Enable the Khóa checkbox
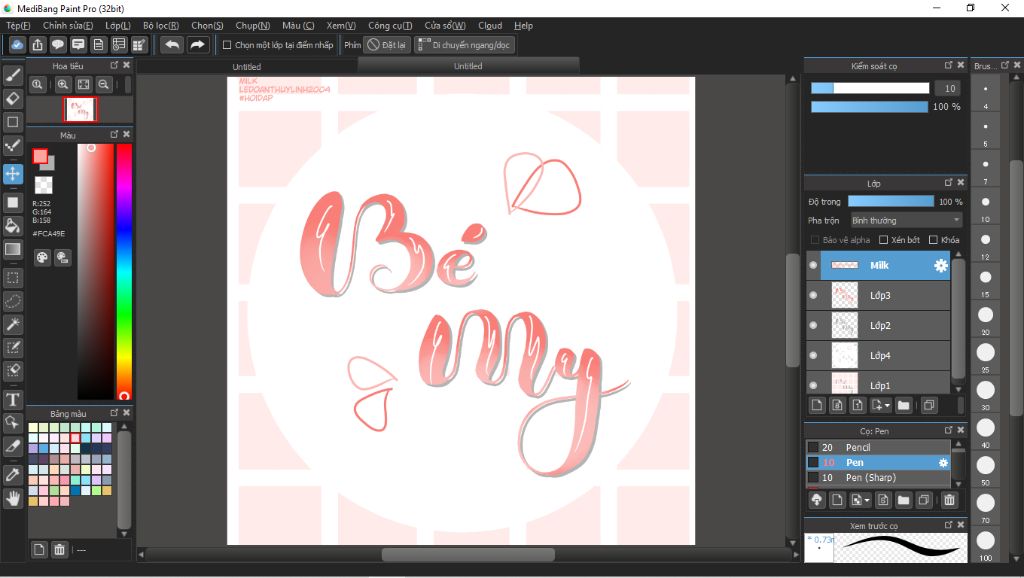This screenshot has width=1024, height=578. [x=933, y=240]
